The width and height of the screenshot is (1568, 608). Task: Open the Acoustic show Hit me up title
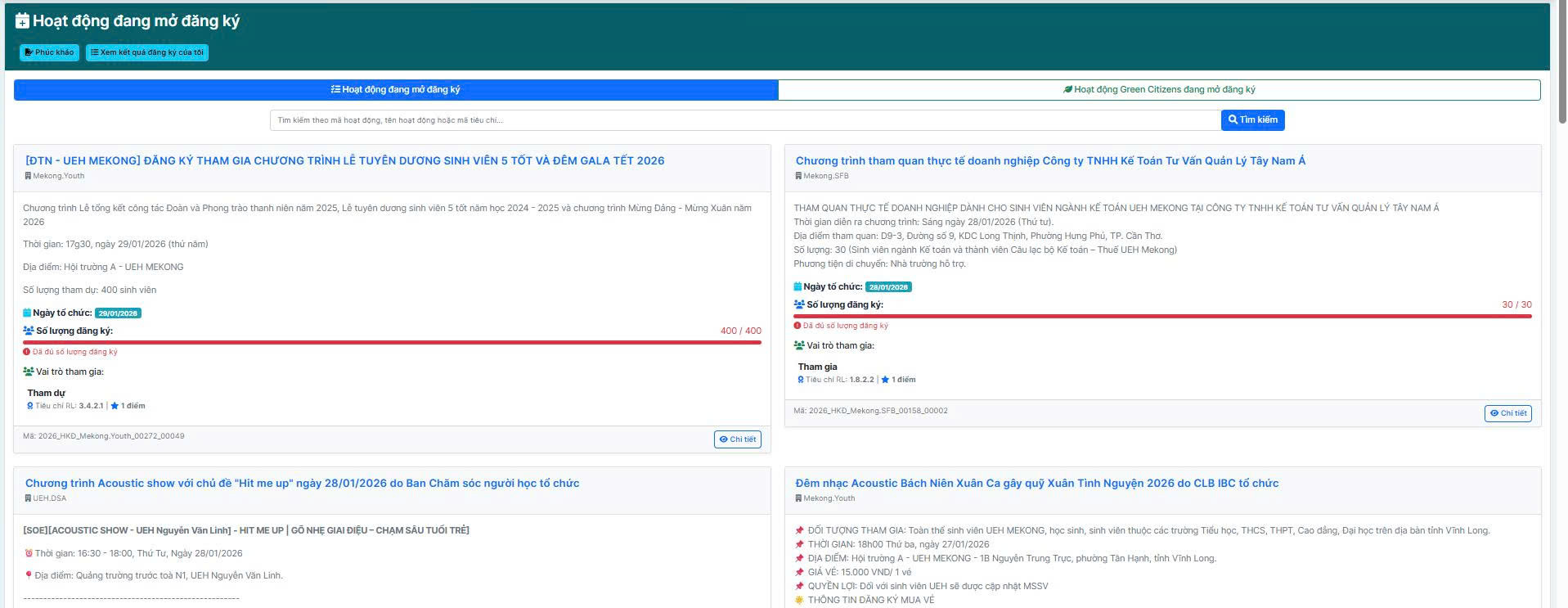point(302,484)
